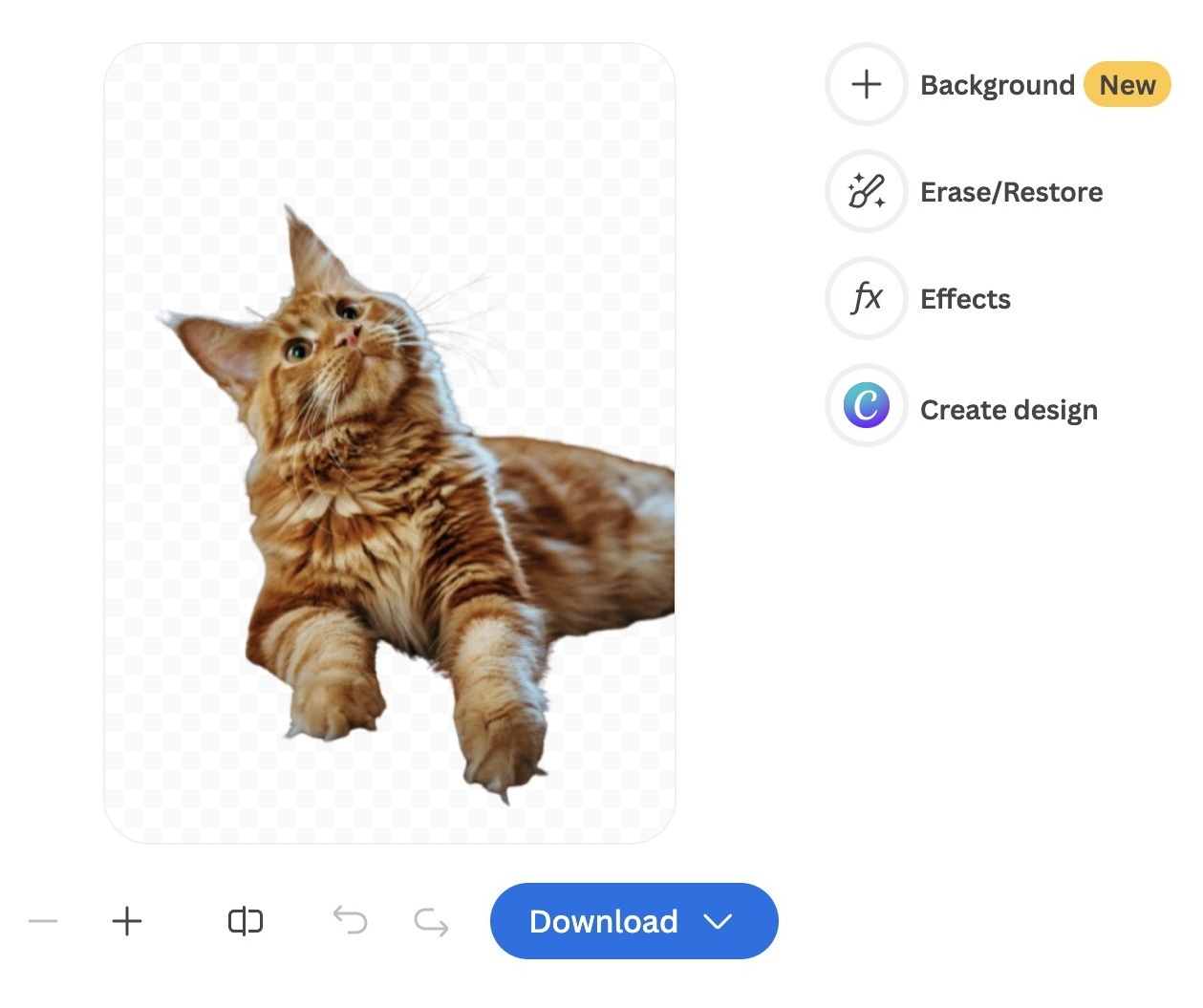Click the Erase/Restore text label
Image resolution: width=1203 pixels, height=1008 pixels.
pos(1011,191)
